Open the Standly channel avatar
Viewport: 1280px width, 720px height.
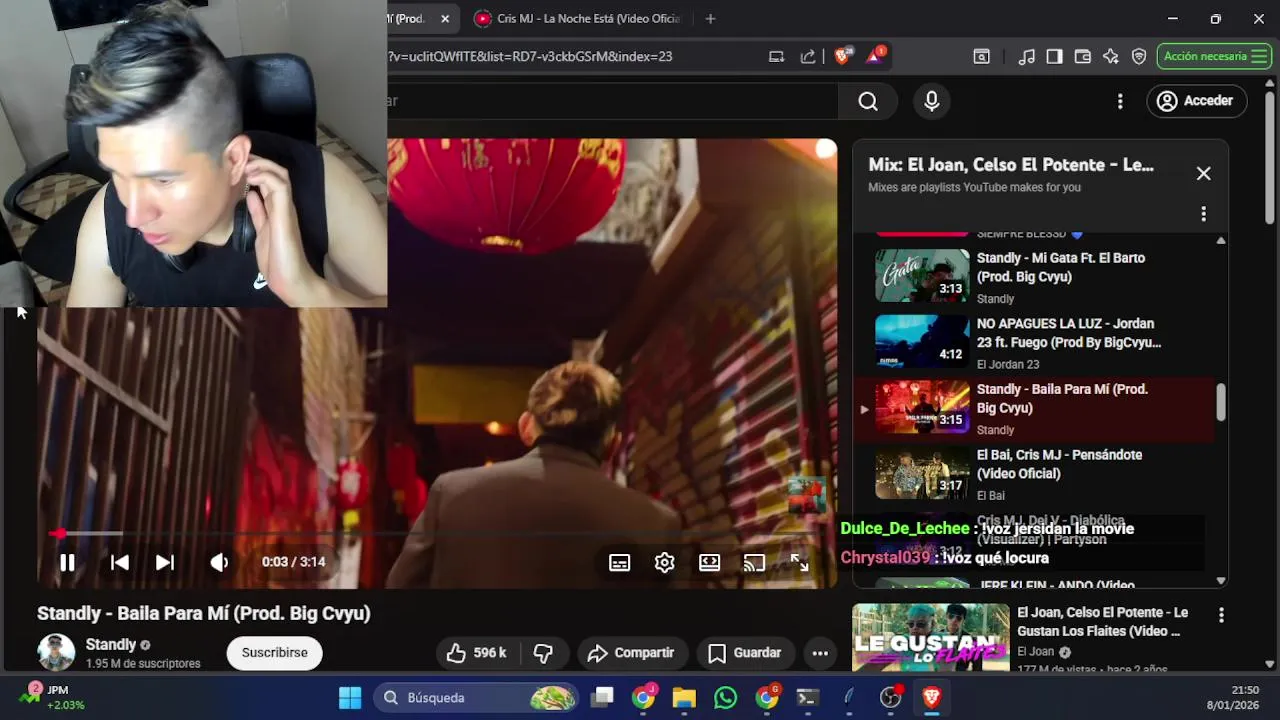click(56, 652)
